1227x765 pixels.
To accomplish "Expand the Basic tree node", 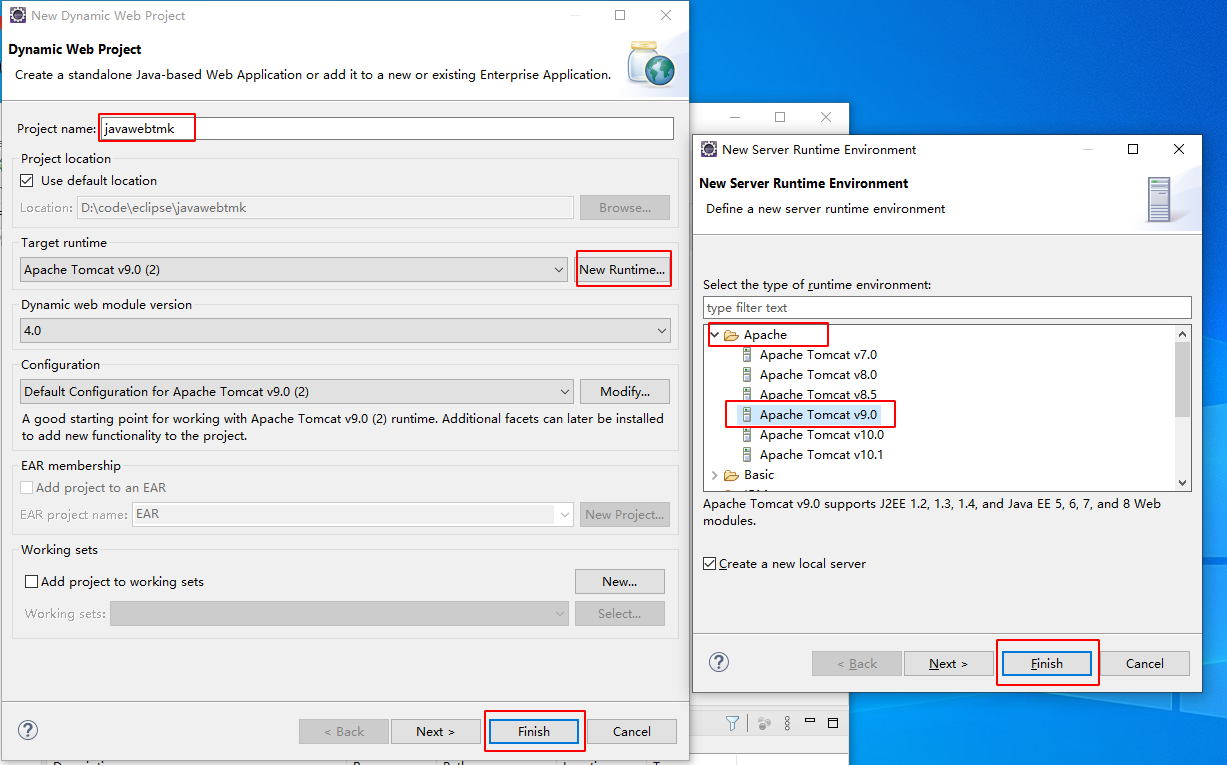I will pos(714,475).
